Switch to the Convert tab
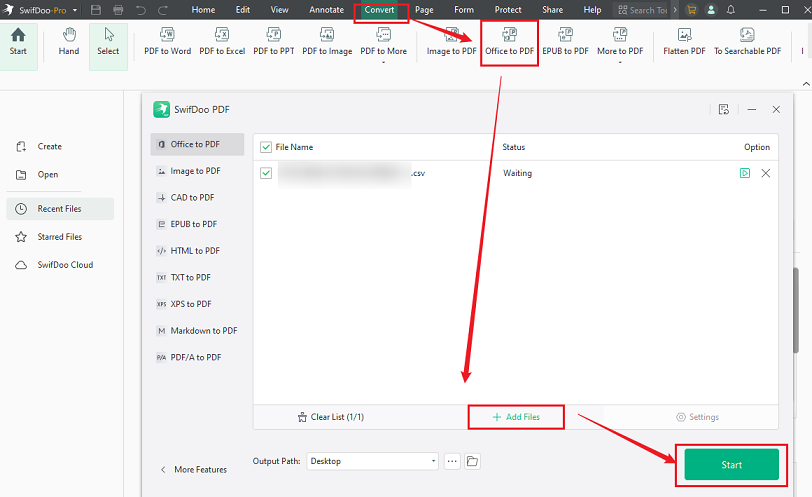Viewport: 812px width, 497px height. pyautogui.click(x=379, y=10)
